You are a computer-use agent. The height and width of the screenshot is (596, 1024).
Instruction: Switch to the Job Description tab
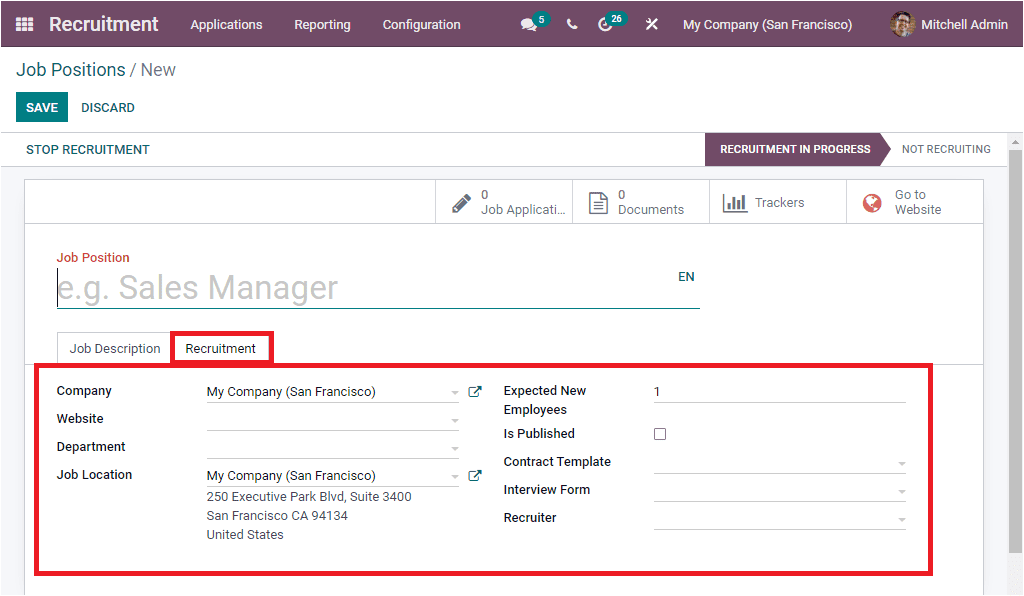pos(113,347)
